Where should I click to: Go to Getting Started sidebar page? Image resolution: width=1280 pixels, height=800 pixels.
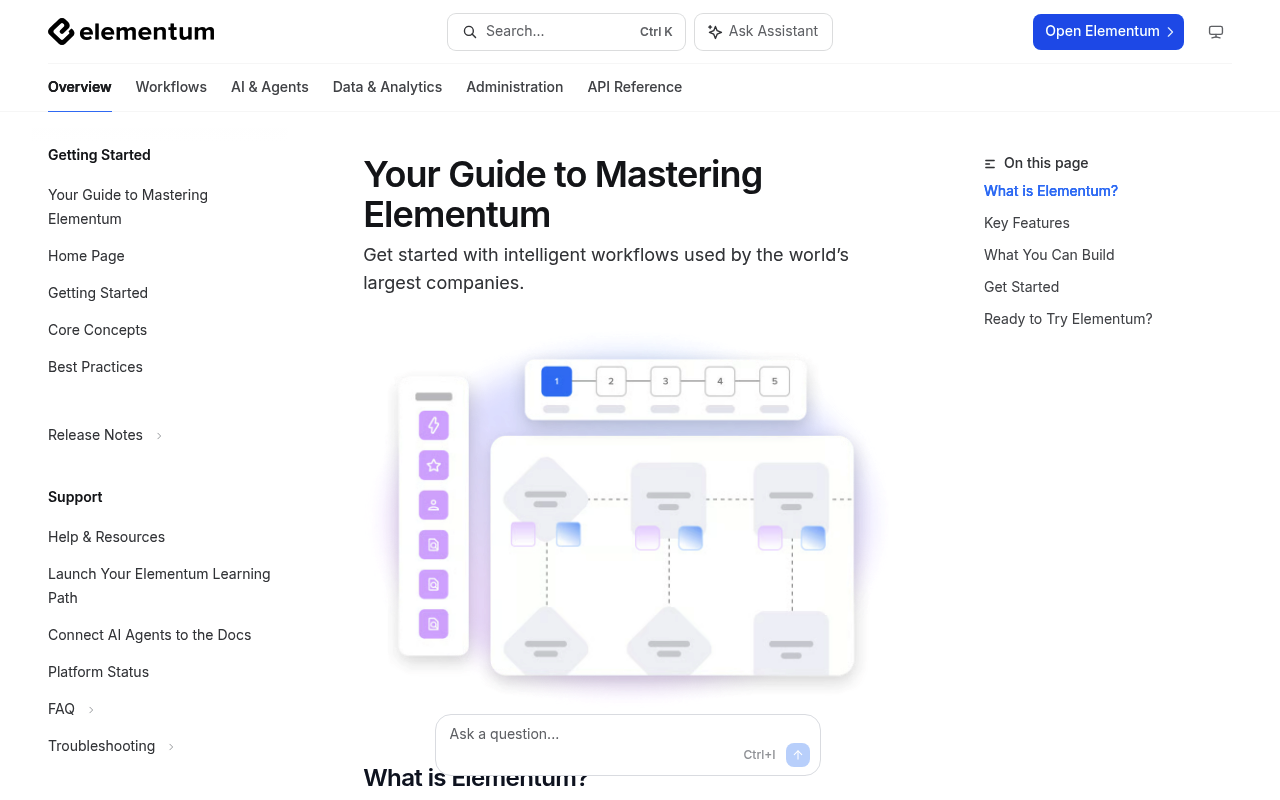click(98, 293)
